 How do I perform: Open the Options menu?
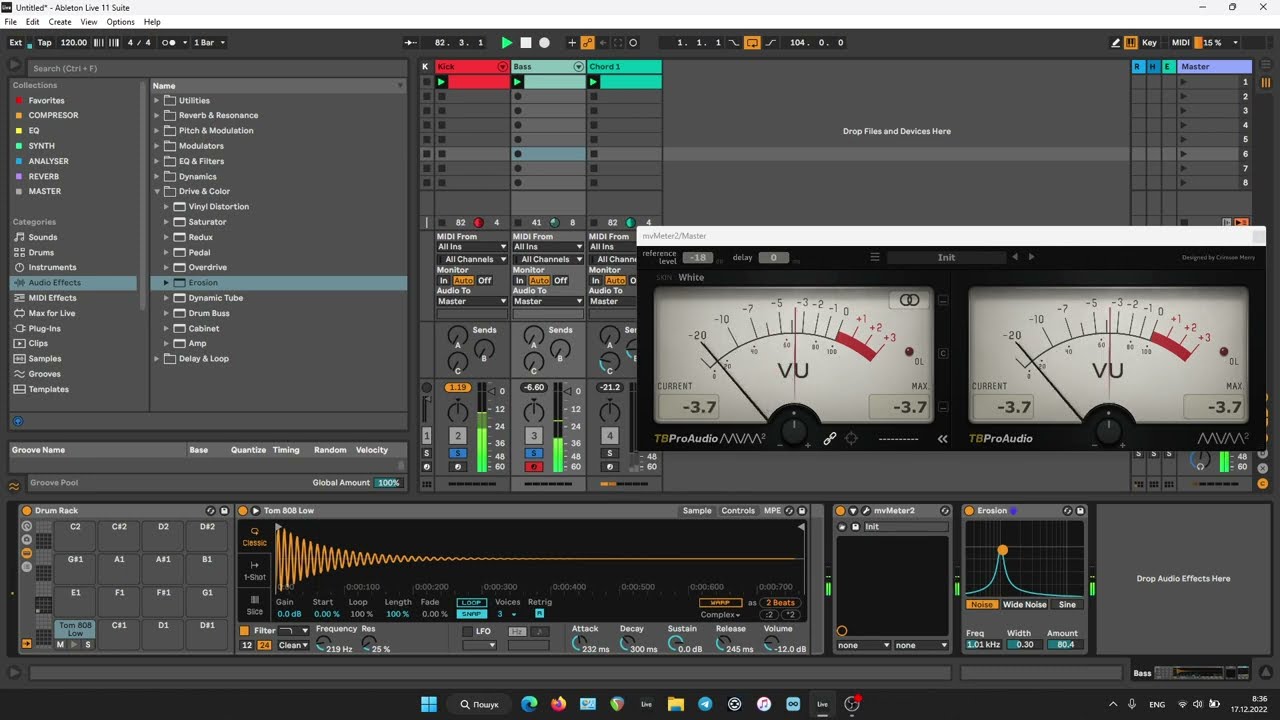[120, 21]
